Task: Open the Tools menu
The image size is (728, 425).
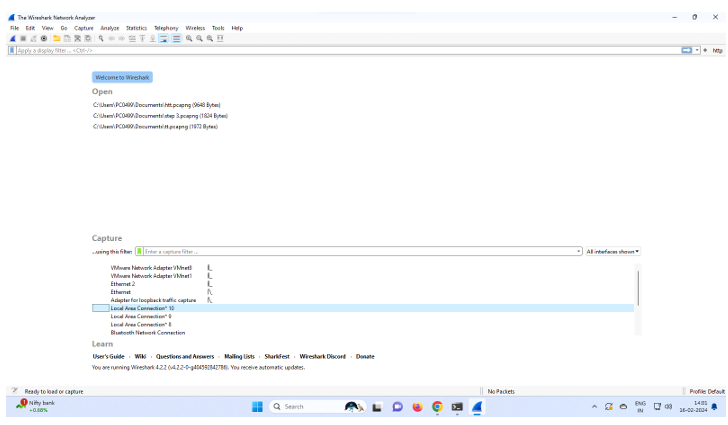Action: pos(218,28)
